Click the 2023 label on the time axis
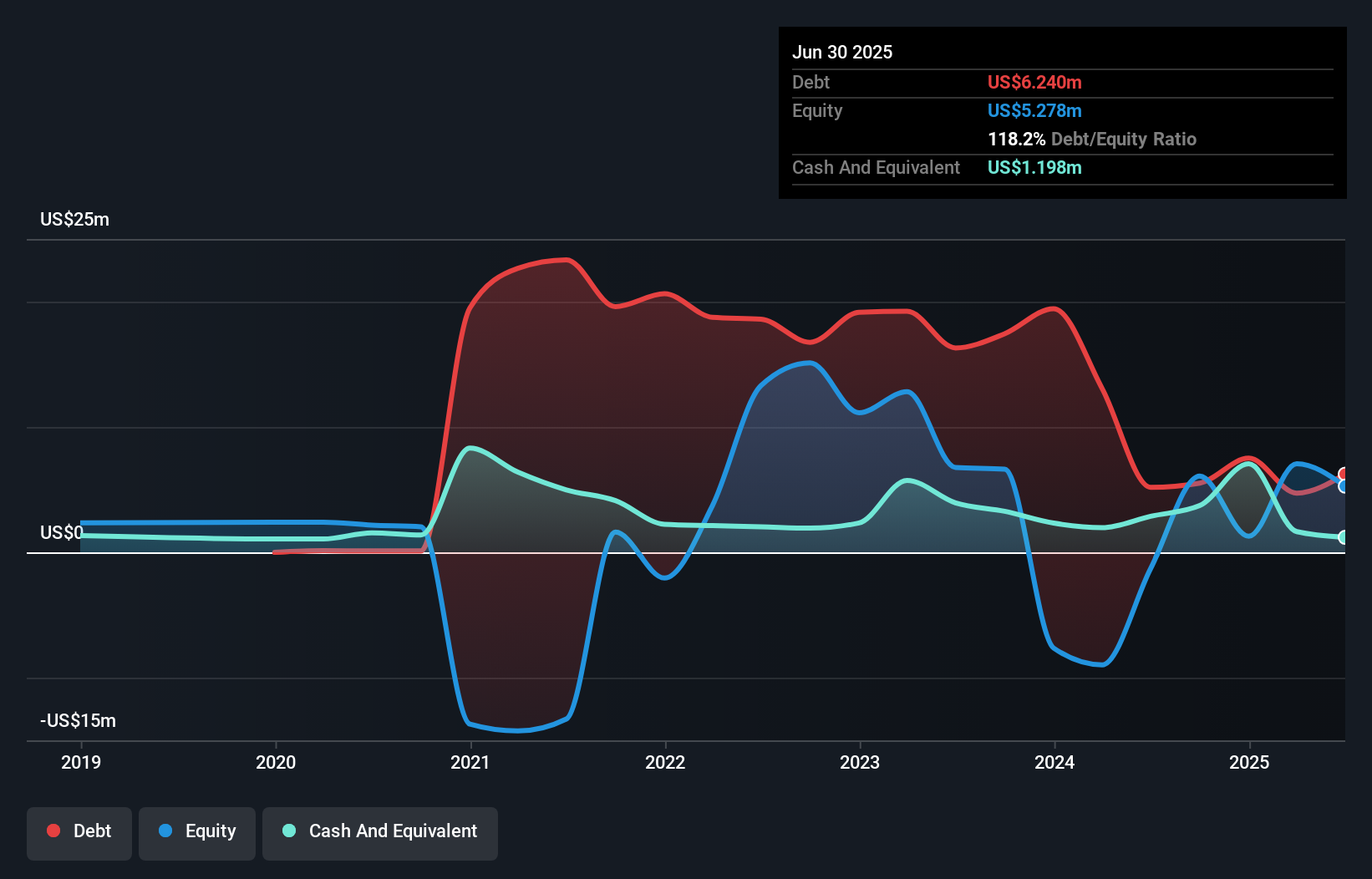 [x=860, y=761]
